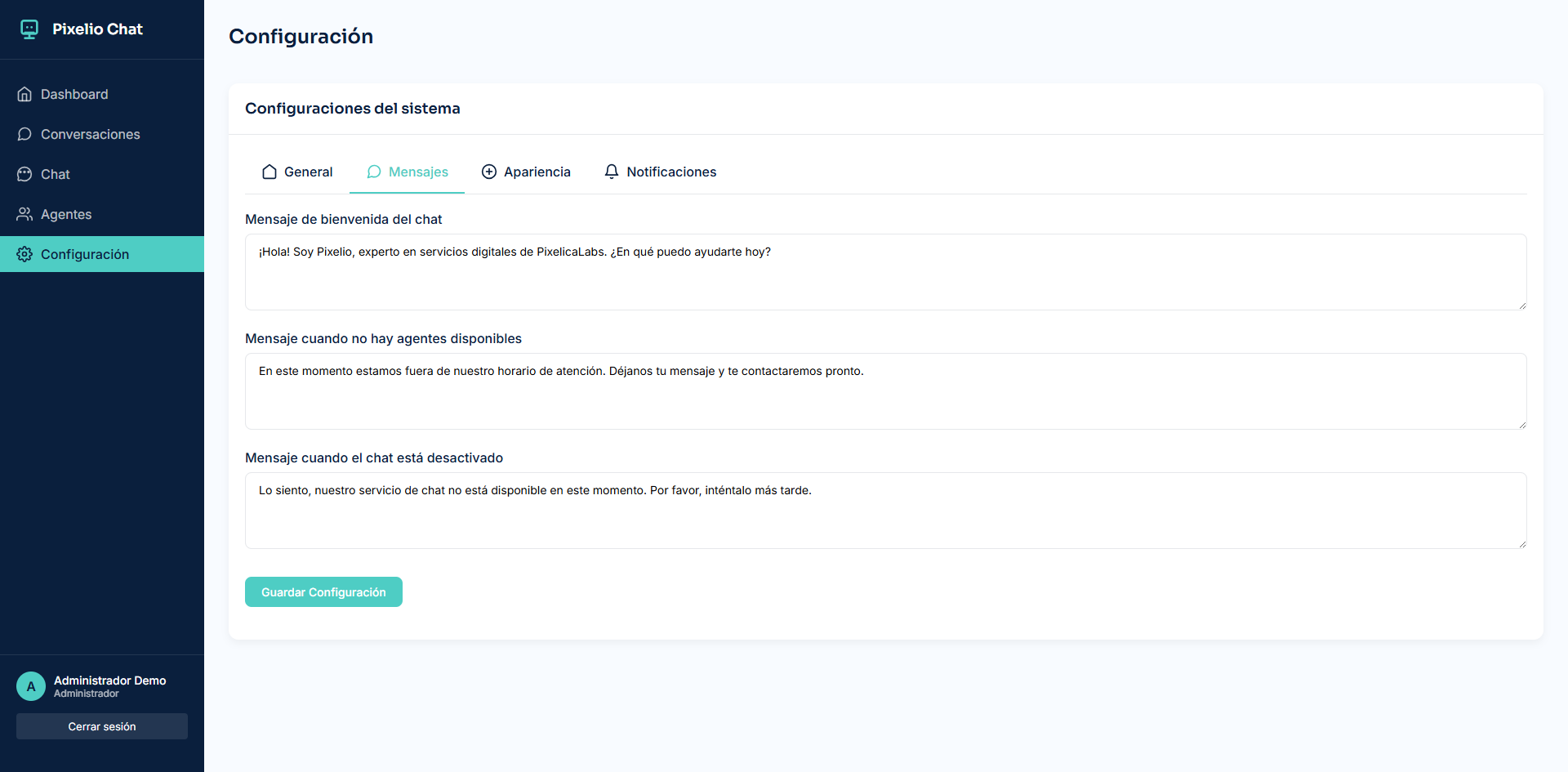Switch to the Apariencia tab
Image resolution: width=1568 pixels, height=772 pixels.
[526, 172]
